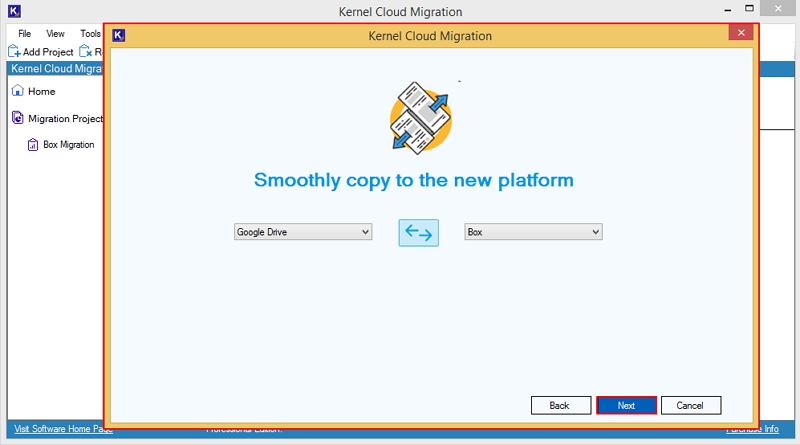Open the Purchase Info link
This screenshot has height=445, width=800.
click(x=753, y=429)
